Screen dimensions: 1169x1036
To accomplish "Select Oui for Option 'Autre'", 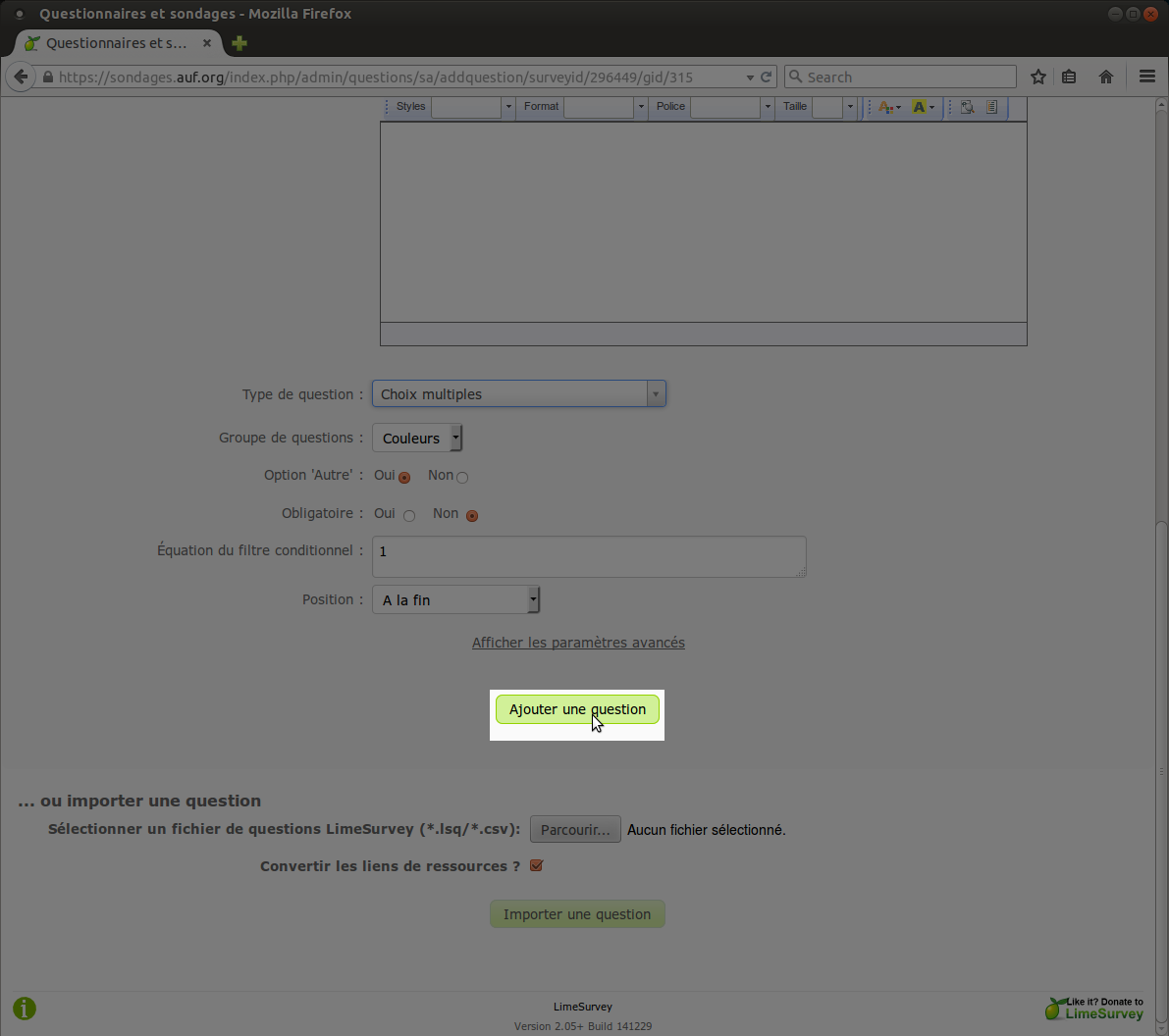I will pos(404,478).
